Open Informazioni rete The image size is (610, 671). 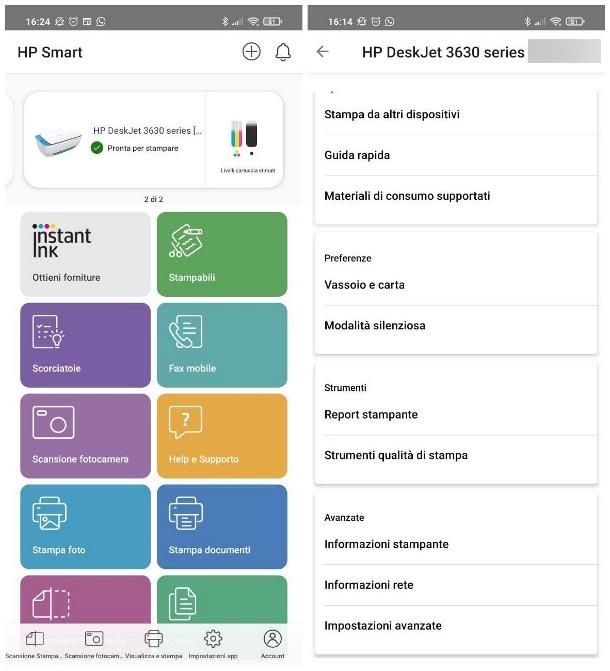456,585
